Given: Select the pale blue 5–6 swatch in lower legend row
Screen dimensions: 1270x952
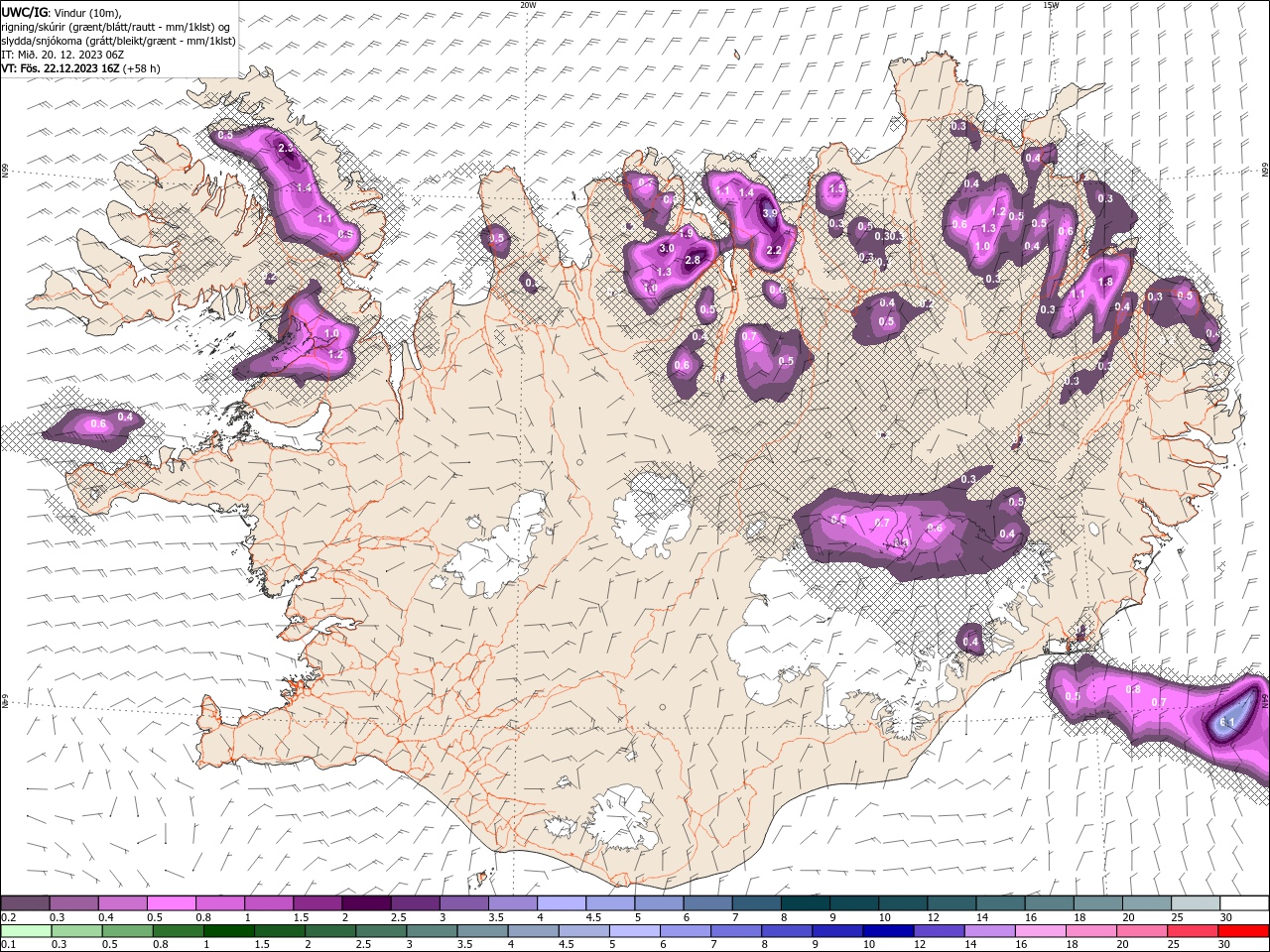Looking at the screenshot, I should pos(635,931).
